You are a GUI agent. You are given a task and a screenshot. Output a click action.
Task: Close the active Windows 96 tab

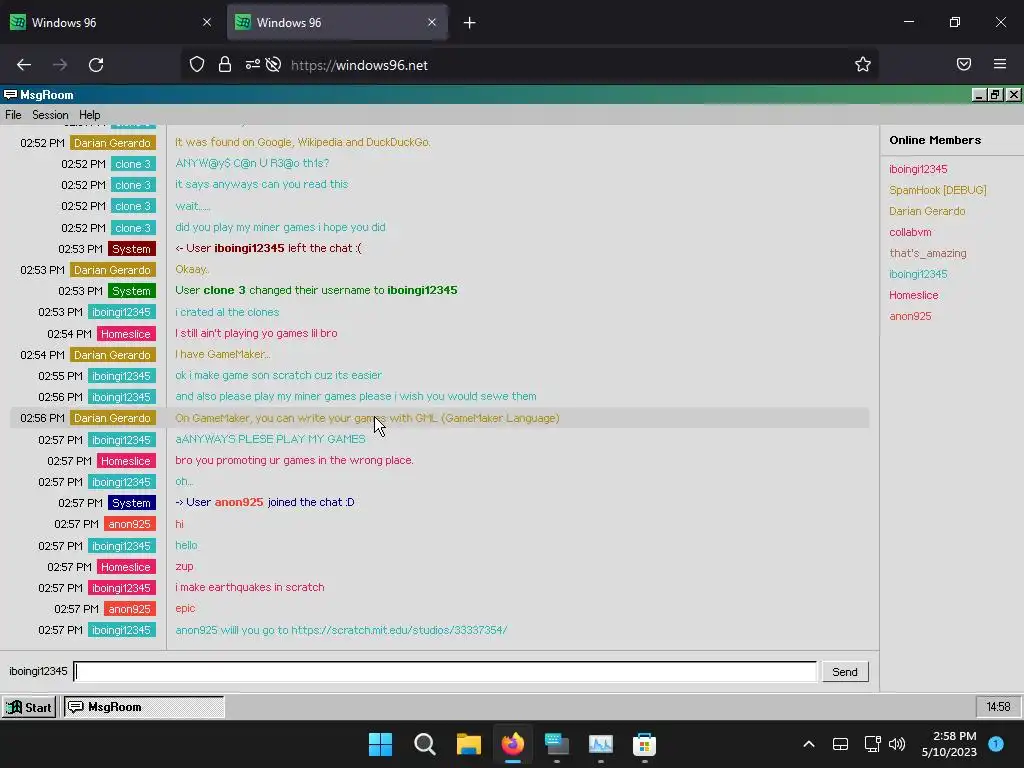[x=432, y=22]
